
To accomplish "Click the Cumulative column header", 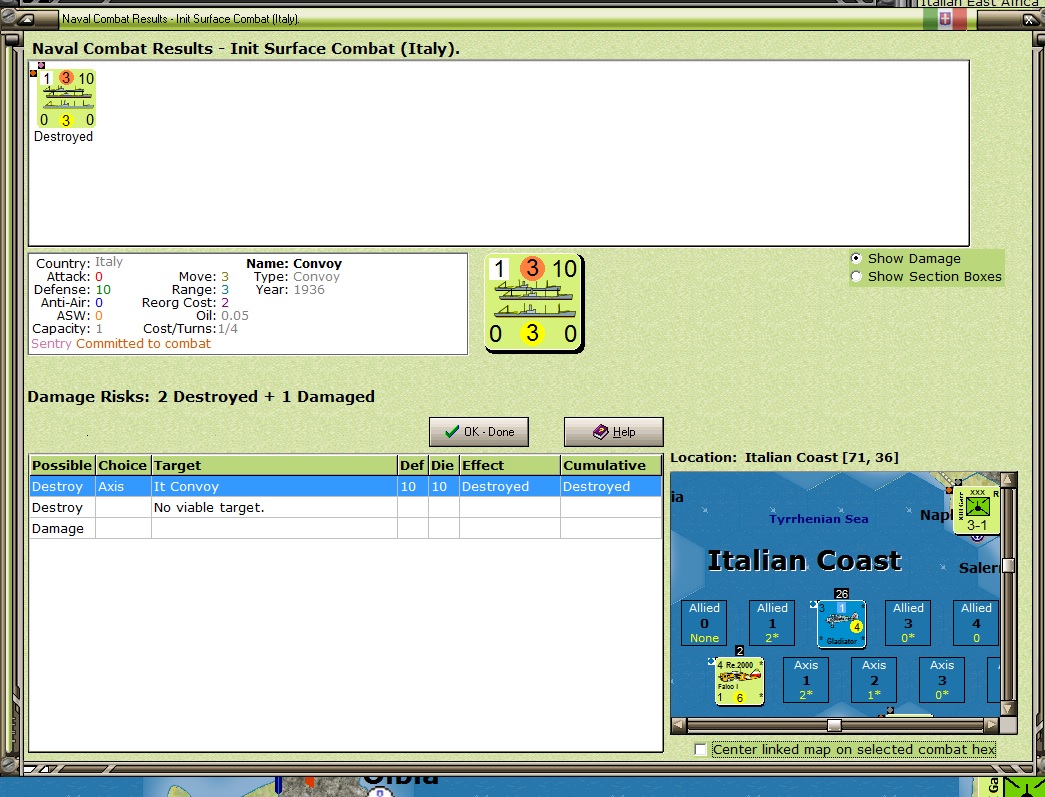I will (611, 465).
